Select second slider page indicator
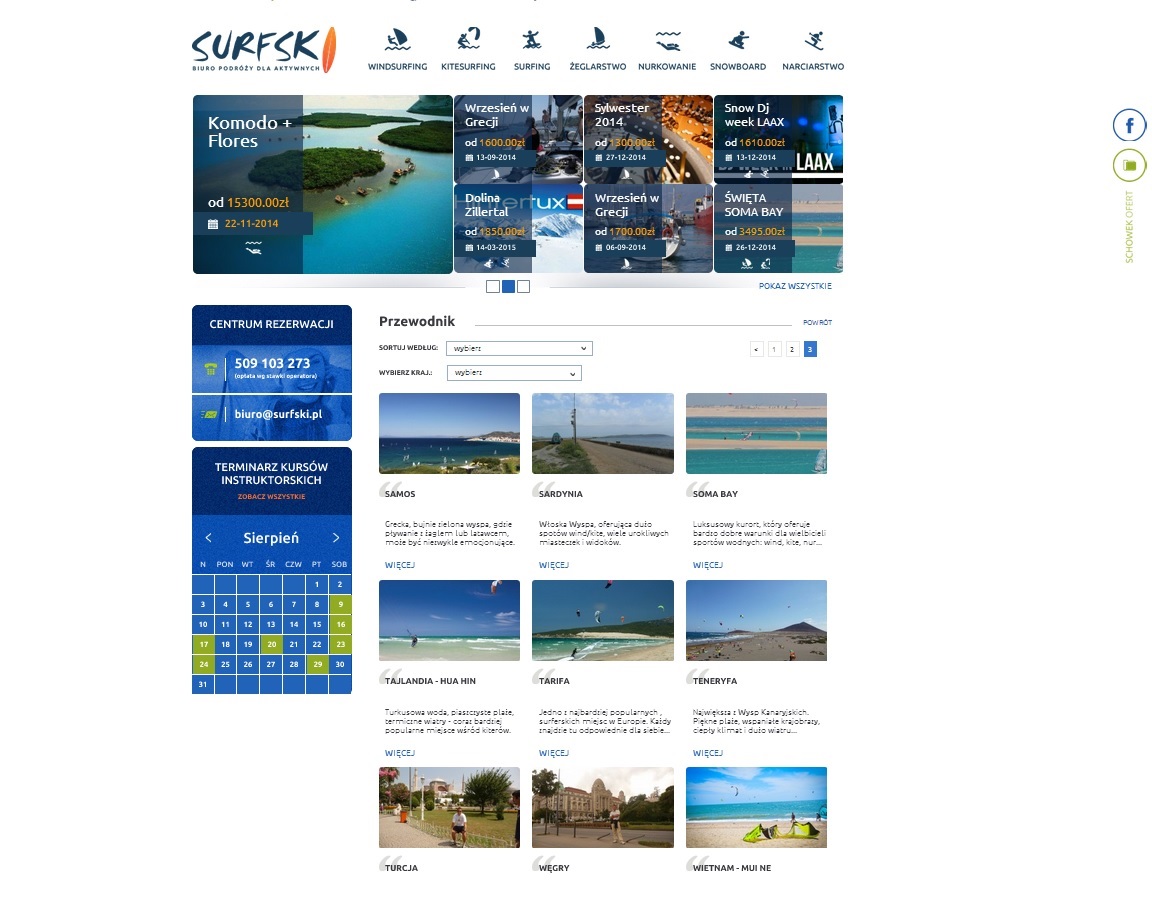Viewport: 1152px width, 922px height. 508,287
